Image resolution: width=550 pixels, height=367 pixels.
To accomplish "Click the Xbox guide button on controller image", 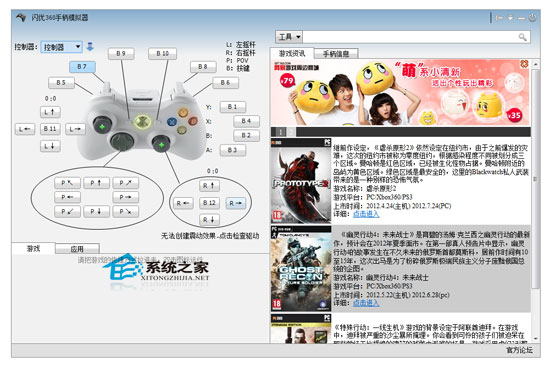I will click(x=142, y=122).
